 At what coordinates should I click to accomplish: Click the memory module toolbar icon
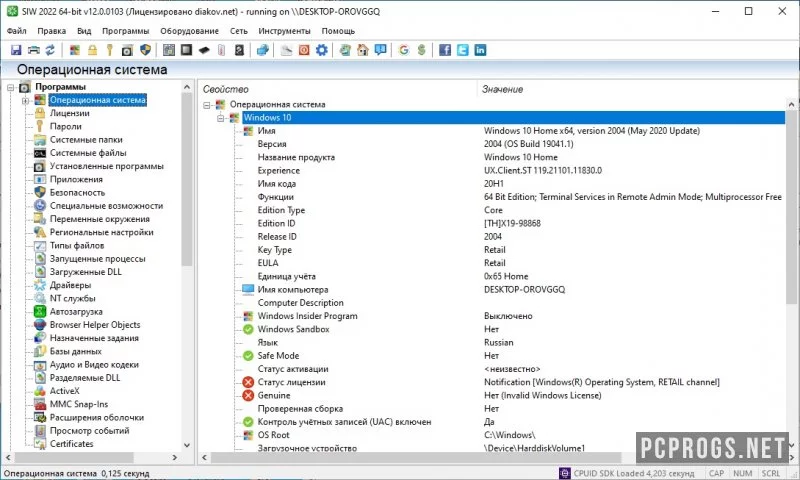204,50
